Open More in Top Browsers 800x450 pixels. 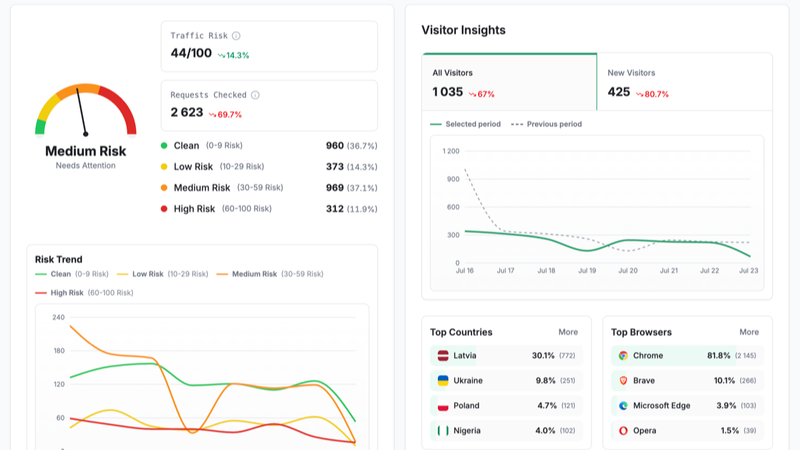(x=749, y=332)
